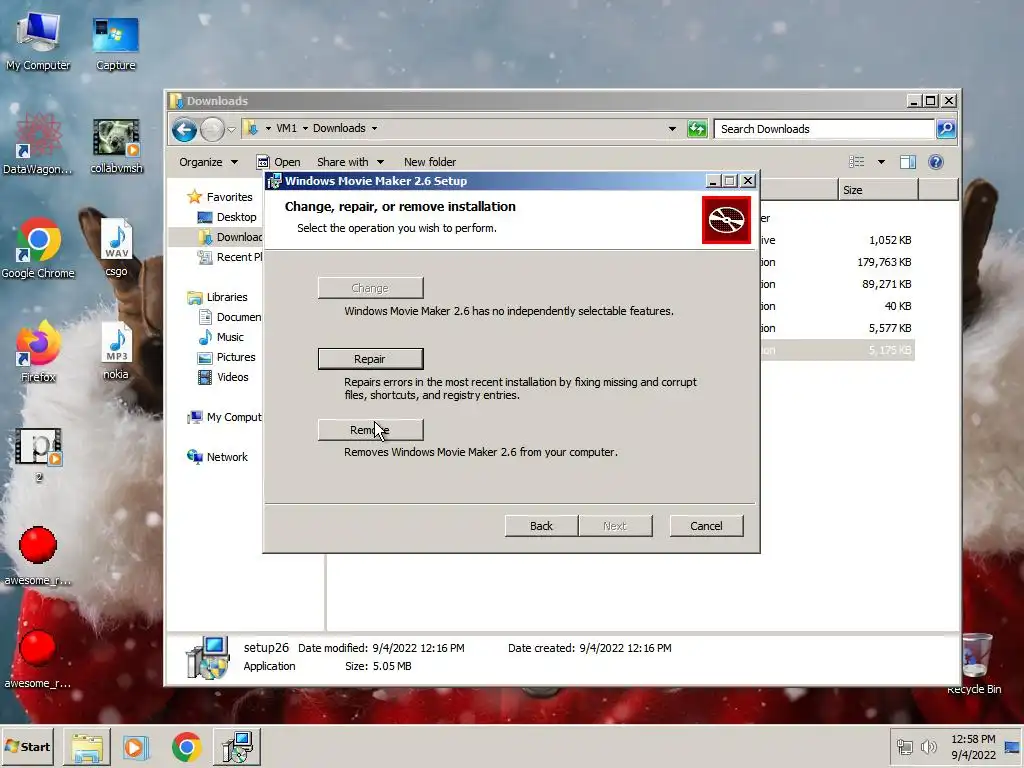Viewport: 1024px width, 768px height.
Task: Select the DataWagon desktop shortcut
Action: 38,144
